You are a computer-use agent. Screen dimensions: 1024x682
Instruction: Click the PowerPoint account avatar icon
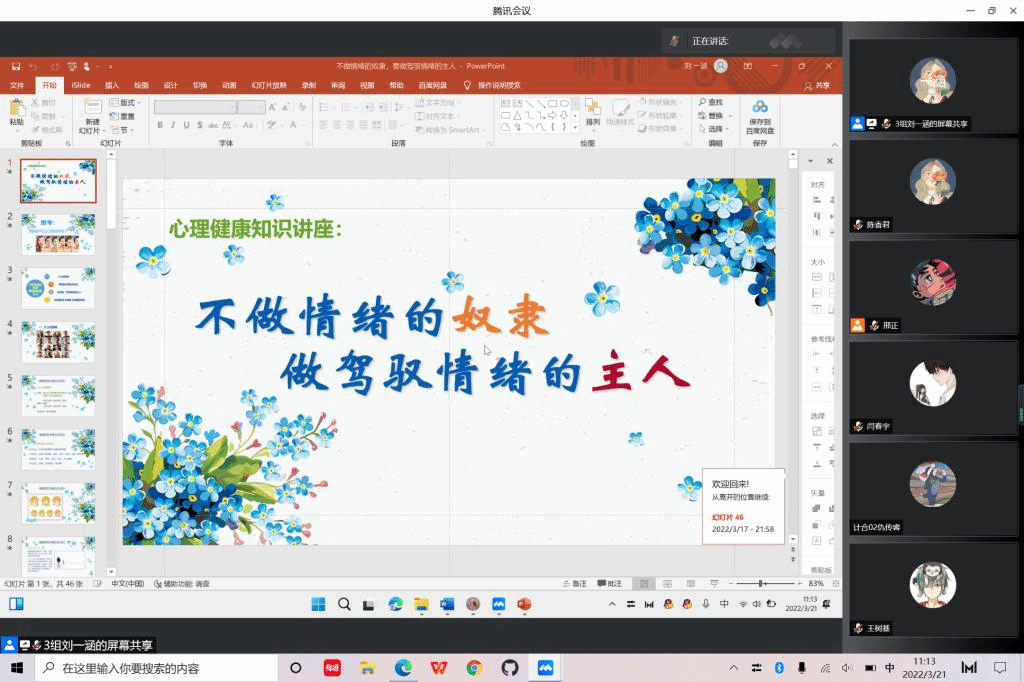pos(721,66)
